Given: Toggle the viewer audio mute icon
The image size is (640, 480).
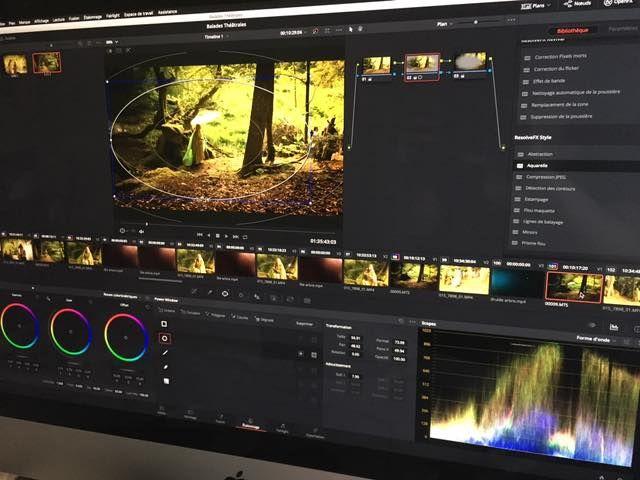Looking at the screenshot, I should (x=141, y=231).
